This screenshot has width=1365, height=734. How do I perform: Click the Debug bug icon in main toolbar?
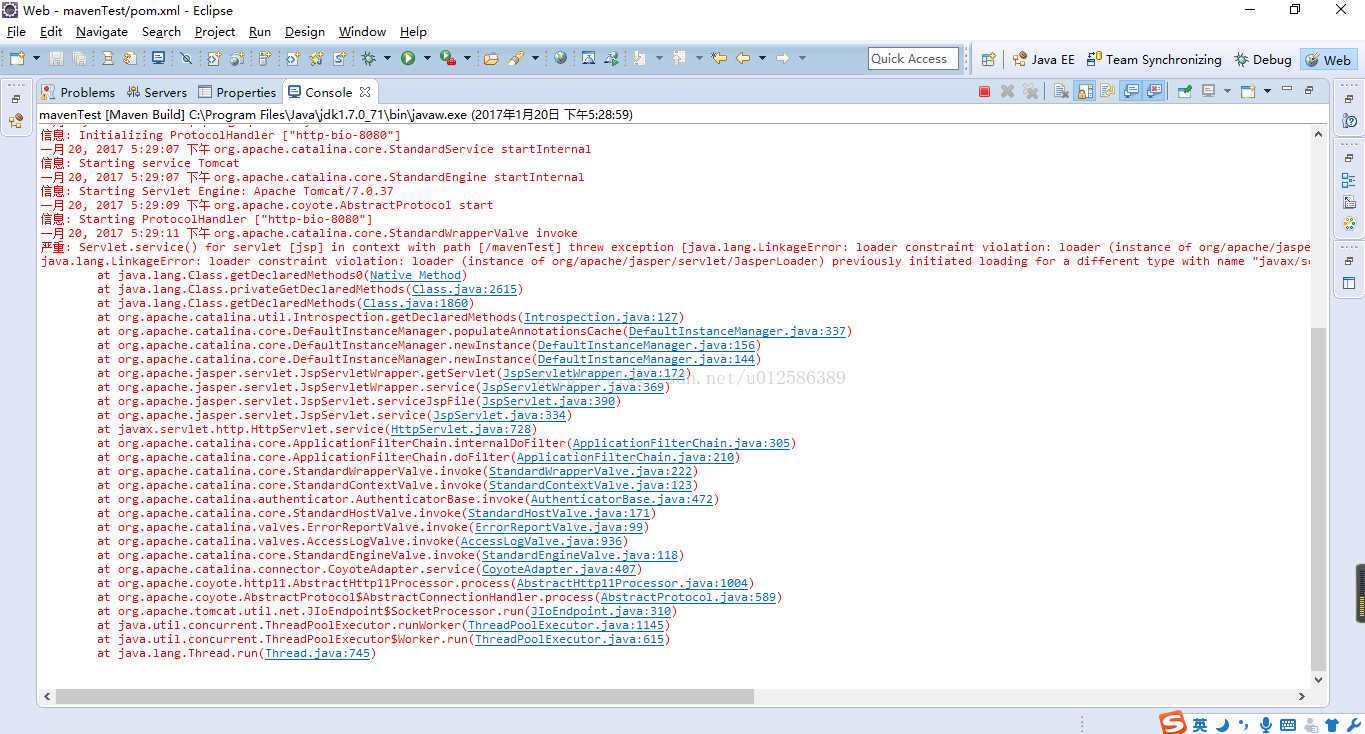point(368,58)
